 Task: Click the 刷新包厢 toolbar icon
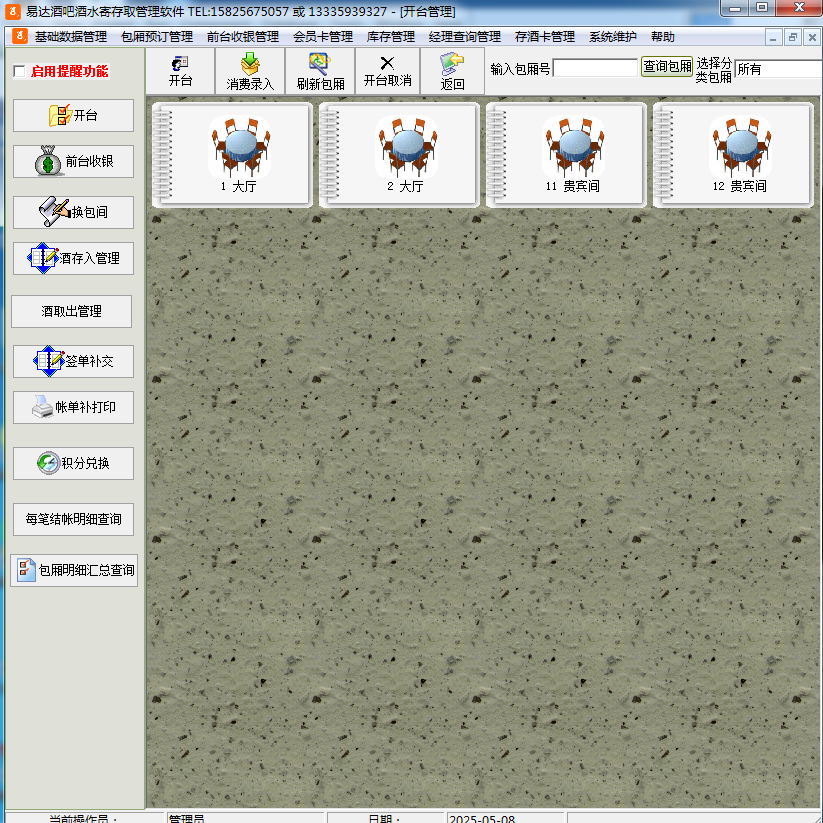point(320,71)
